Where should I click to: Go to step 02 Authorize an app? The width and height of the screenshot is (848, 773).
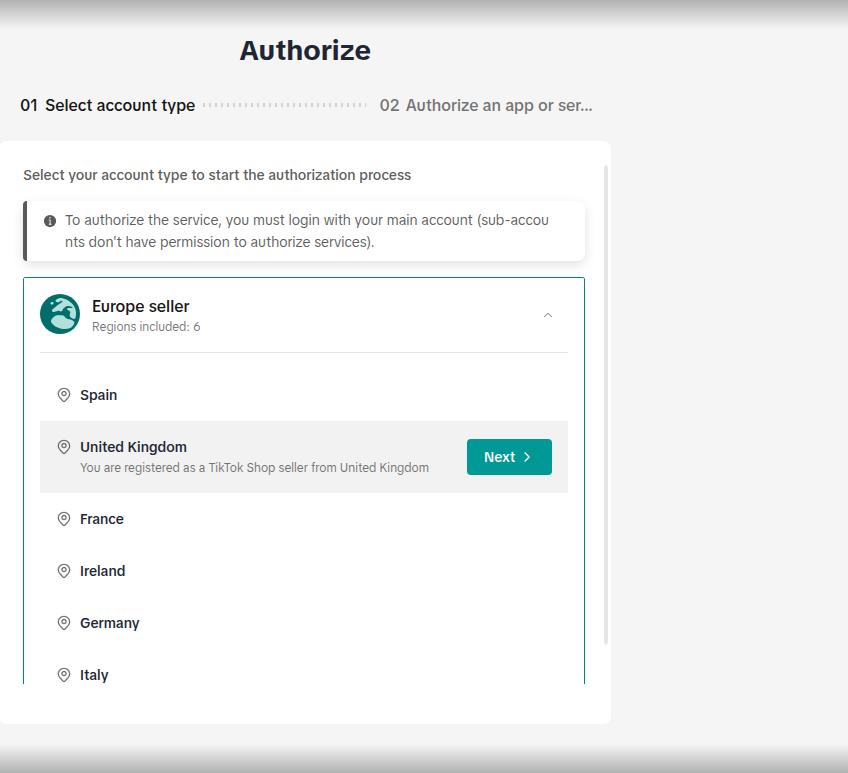486,105
